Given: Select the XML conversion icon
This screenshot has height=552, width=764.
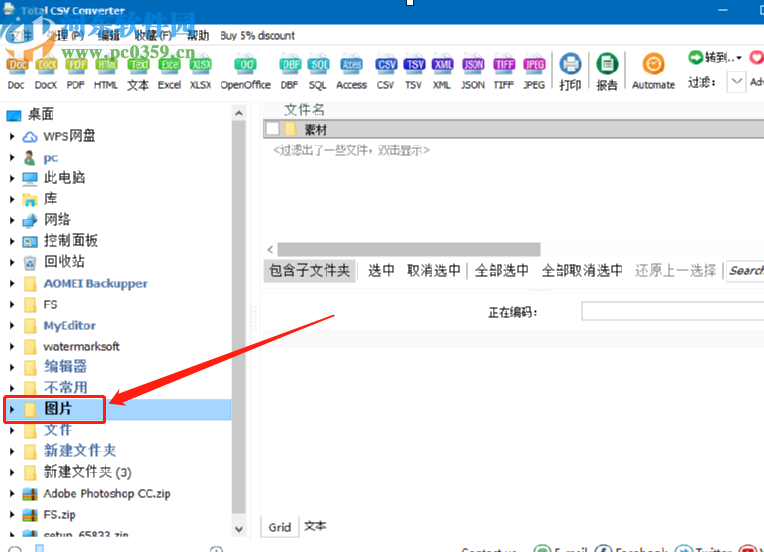Looking at the screenshot, I should tap(442, 65).
